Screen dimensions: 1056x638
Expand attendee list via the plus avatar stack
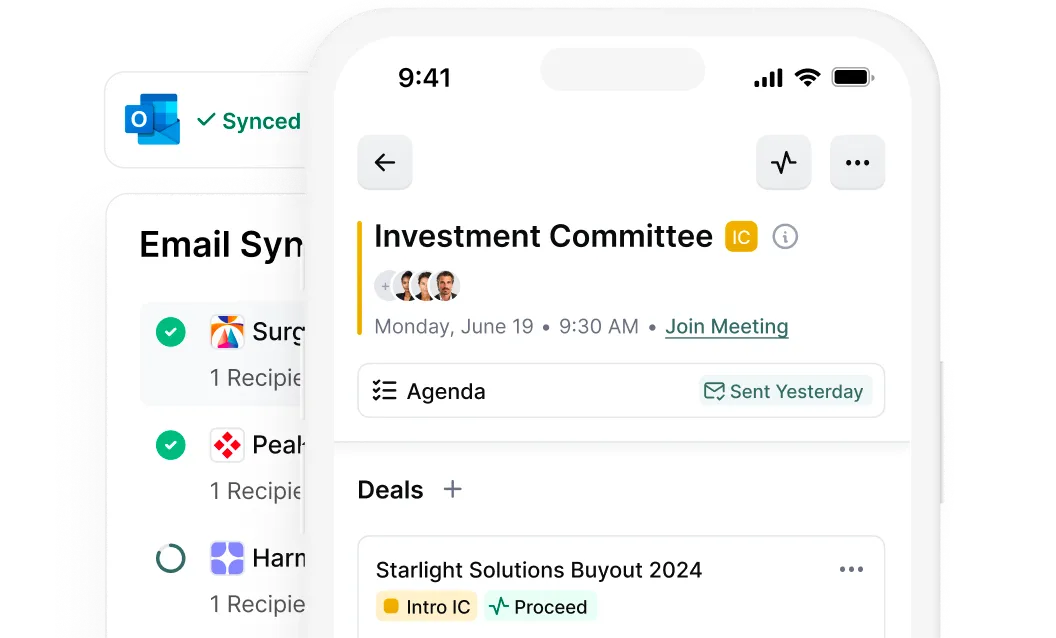click(x=385, y=285)
